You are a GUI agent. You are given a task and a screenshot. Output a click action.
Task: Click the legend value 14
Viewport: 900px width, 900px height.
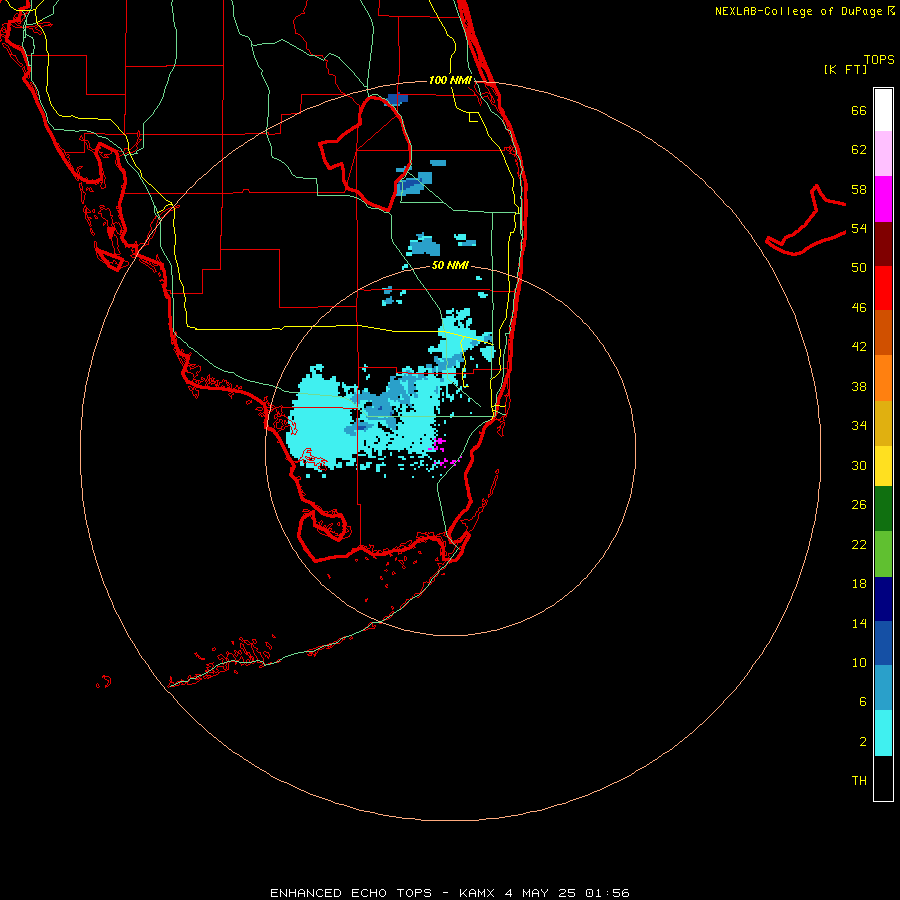pyautogui.click(x=859, y=623)
